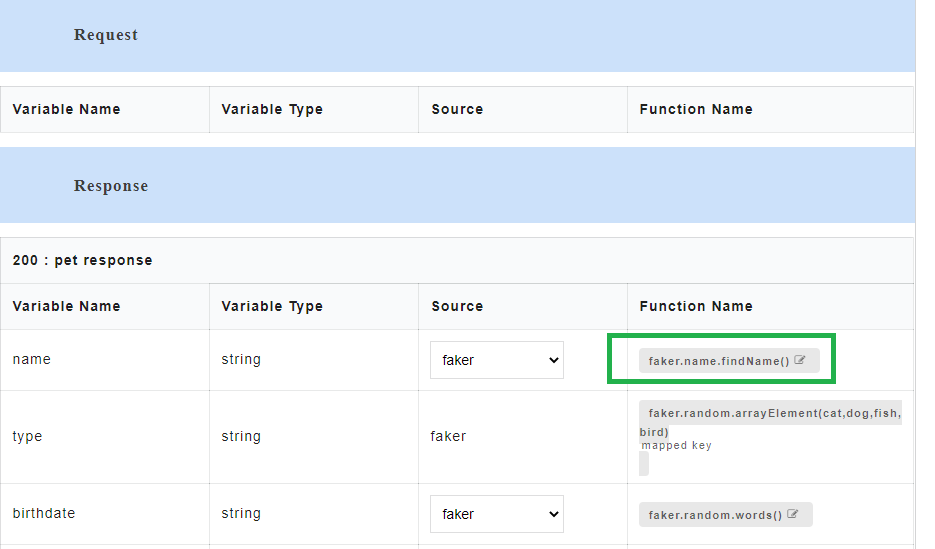935x549 pixels.
Task: Select the 200 : pet response row
Action: pos(83,260)
